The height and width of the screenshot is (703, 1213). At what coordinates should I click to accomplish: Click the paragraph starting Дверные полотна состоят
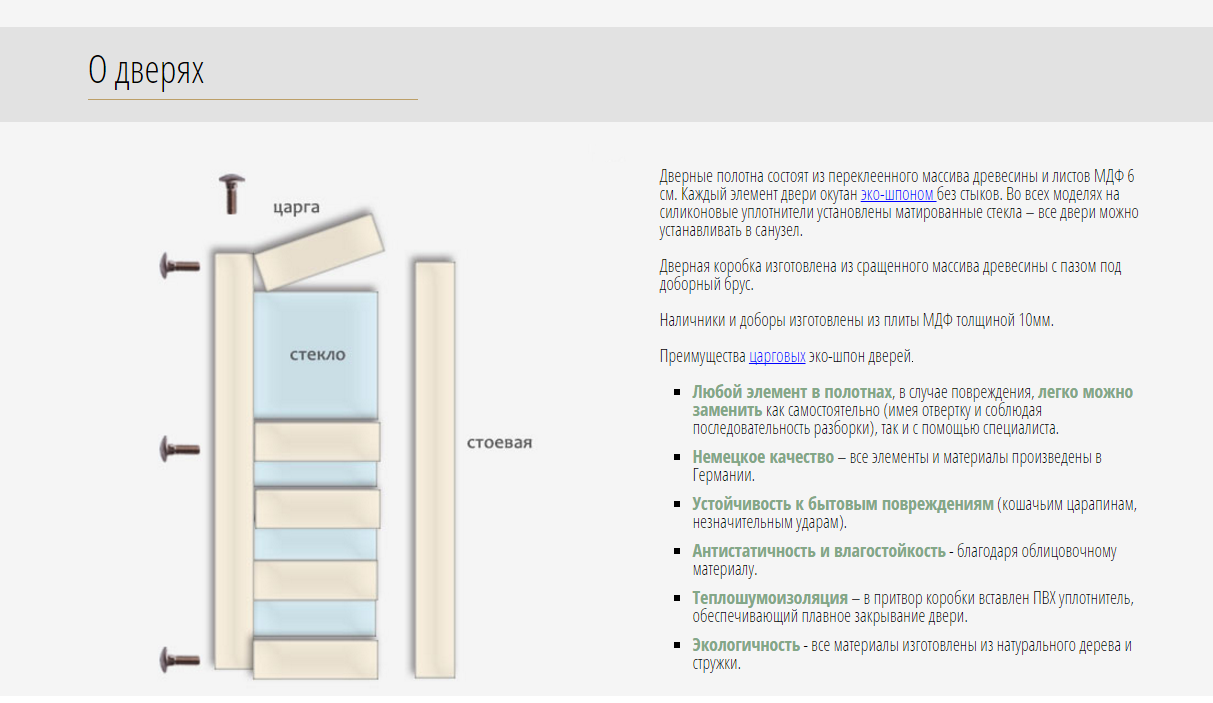[x=899, y=203]
